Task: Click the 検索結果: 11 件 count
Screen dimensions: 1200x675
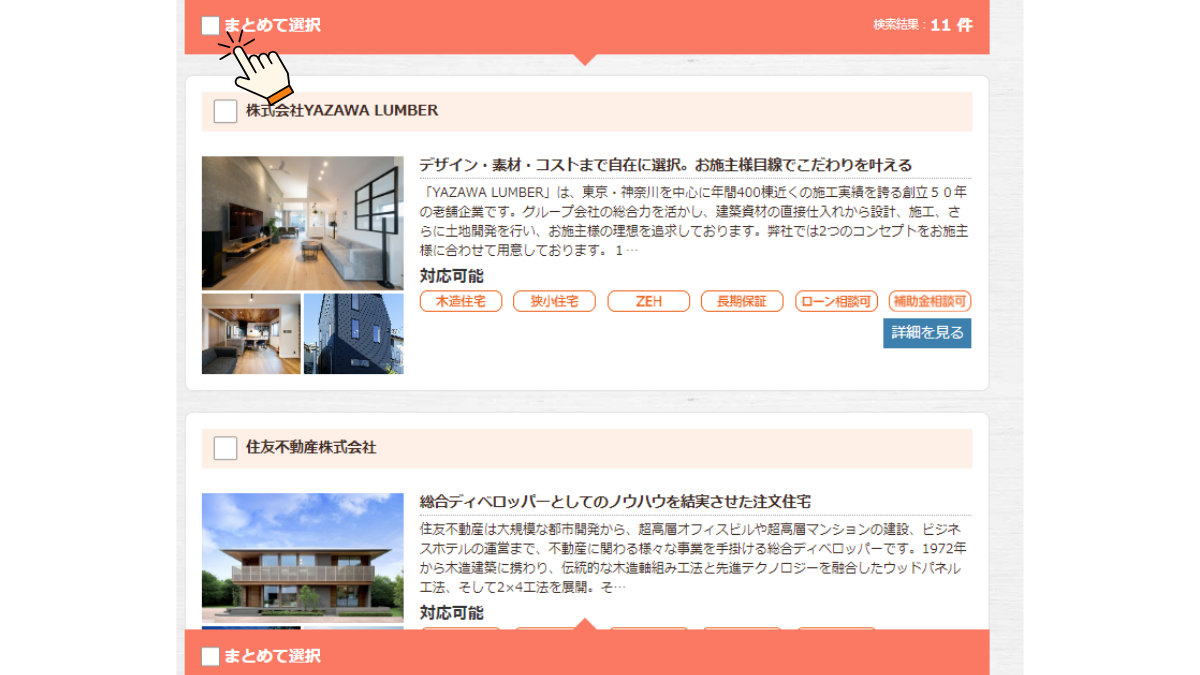Action: (x=922, y=26)
